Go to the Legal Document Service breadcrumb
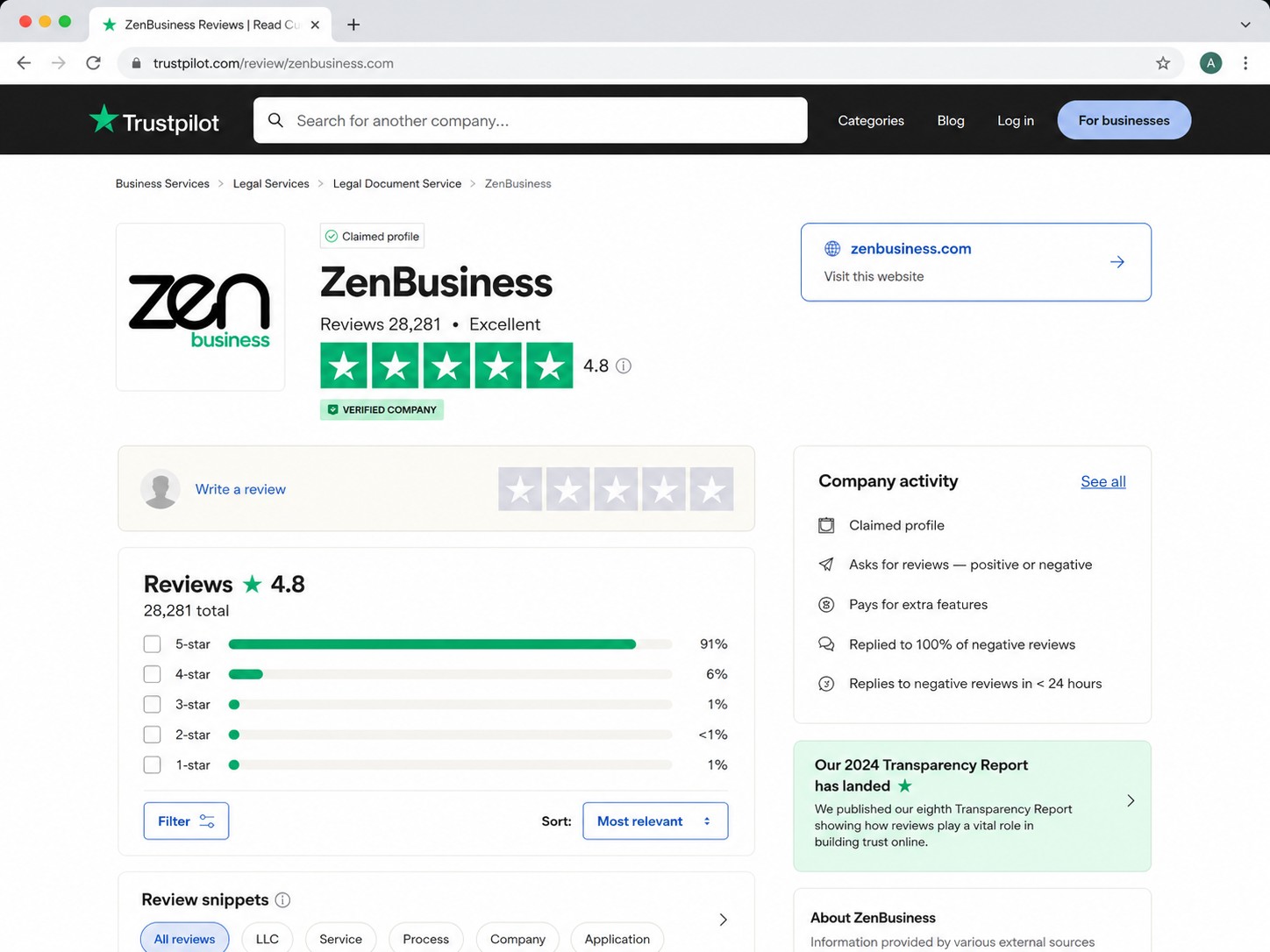This screenshot has height=952, width=1270. (397, 183)
